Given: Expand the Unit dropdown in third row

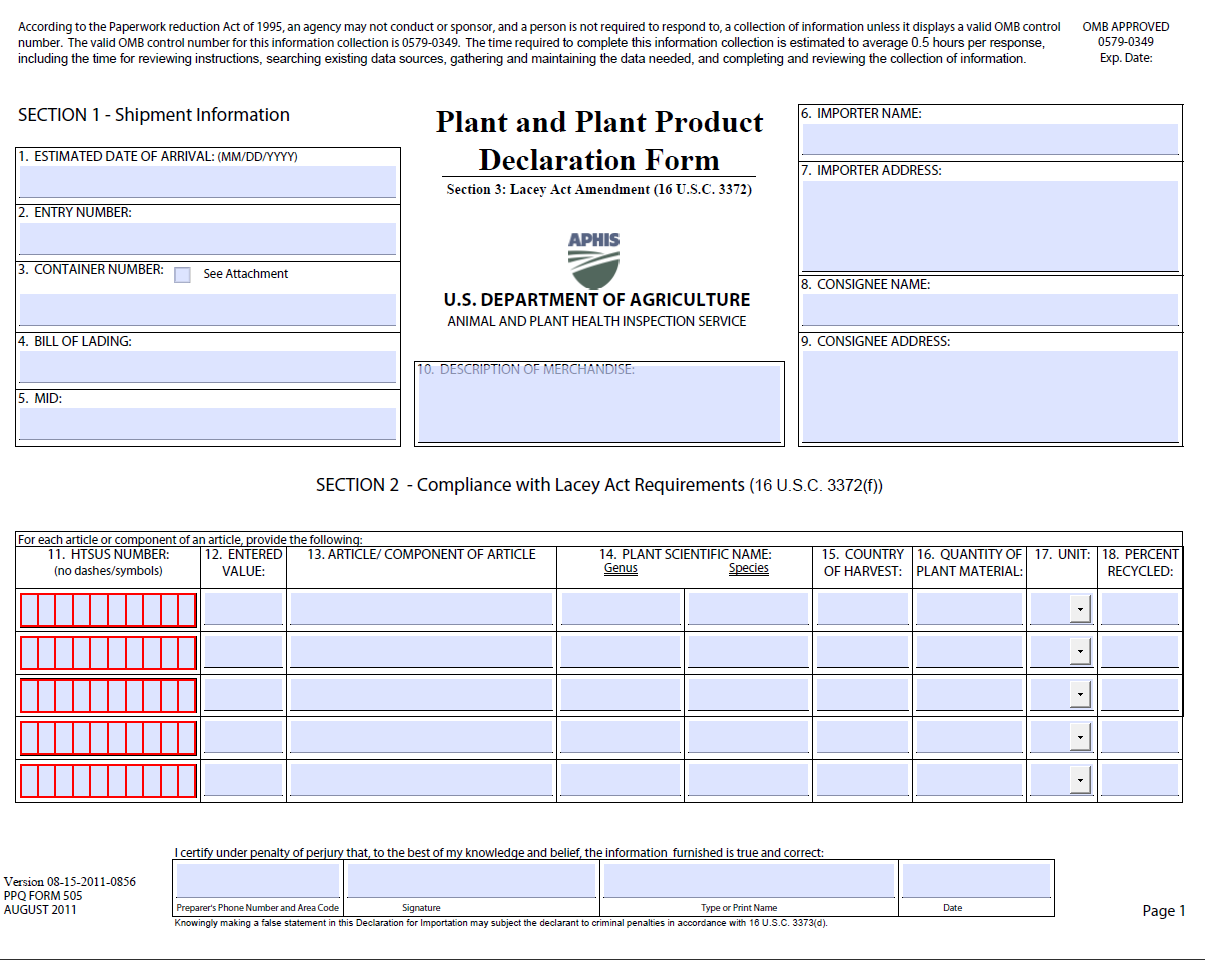Looking at the screenshot, I should (1079, 694).
